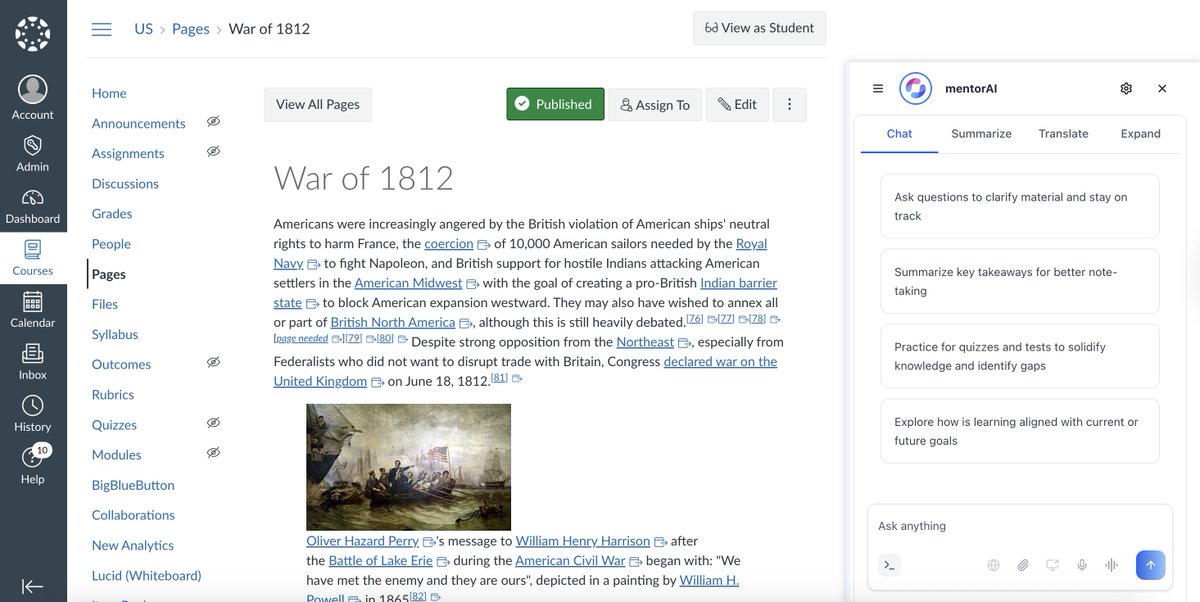
Task: Open the Courses book icon
Action: pos(33,249)
